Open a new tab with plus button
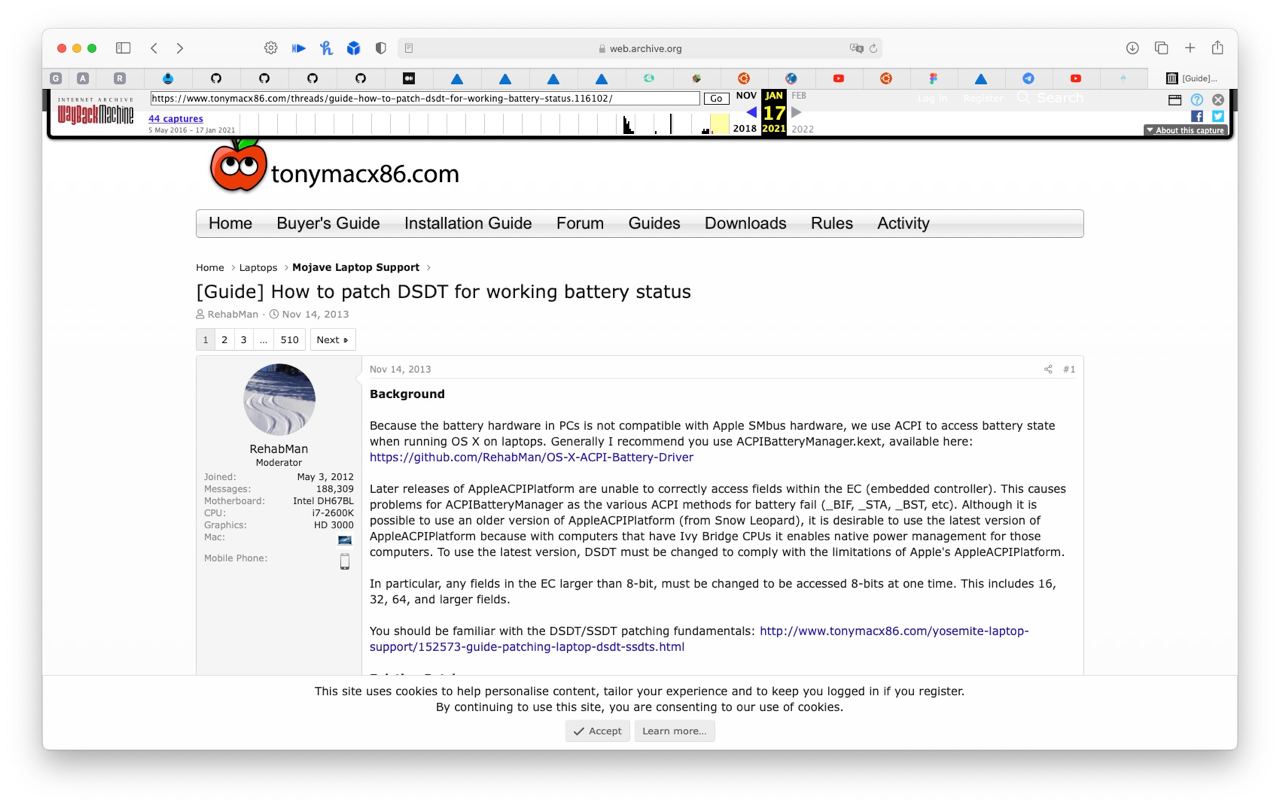The width and height of the screenshot is (1280, 806). tap(1190, 48)
